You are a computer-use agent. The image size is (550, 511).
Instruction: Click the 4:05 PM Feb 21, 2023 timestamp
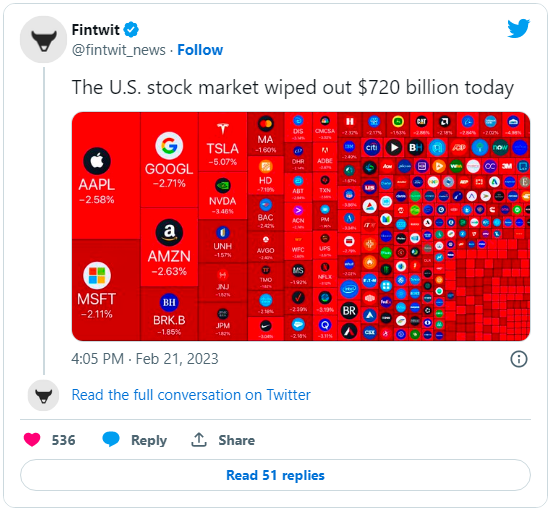click(x=145, y=359)
